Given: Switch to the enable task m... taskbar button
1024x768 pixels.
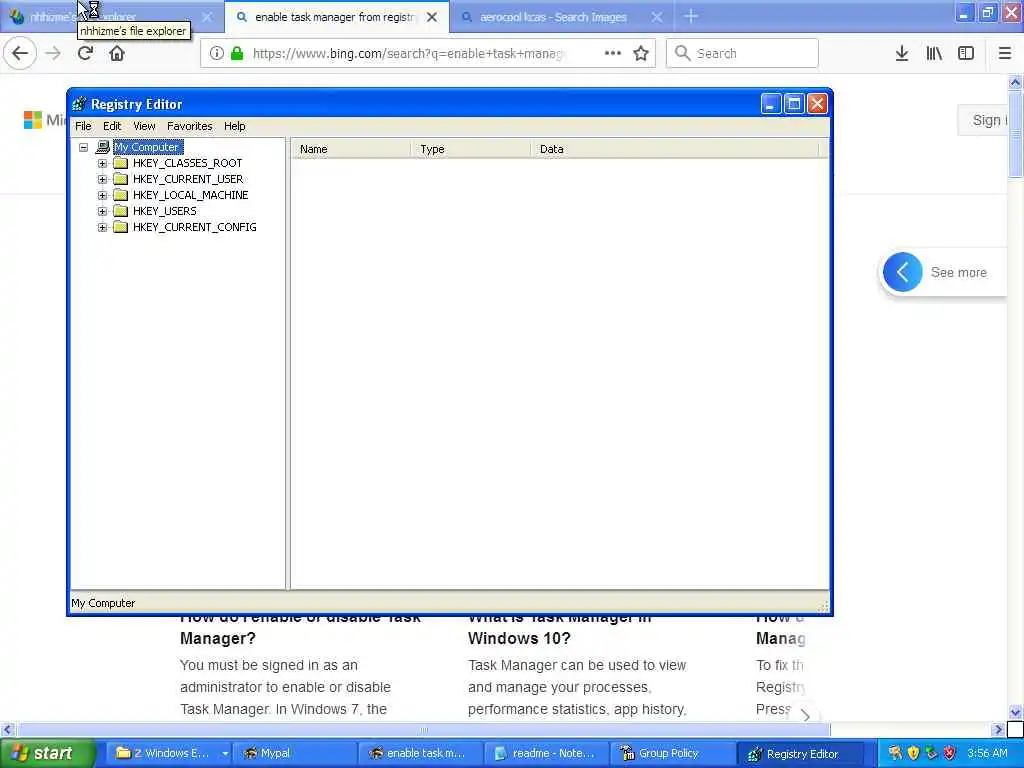Looking at the screenshot, I should point(421,754).
